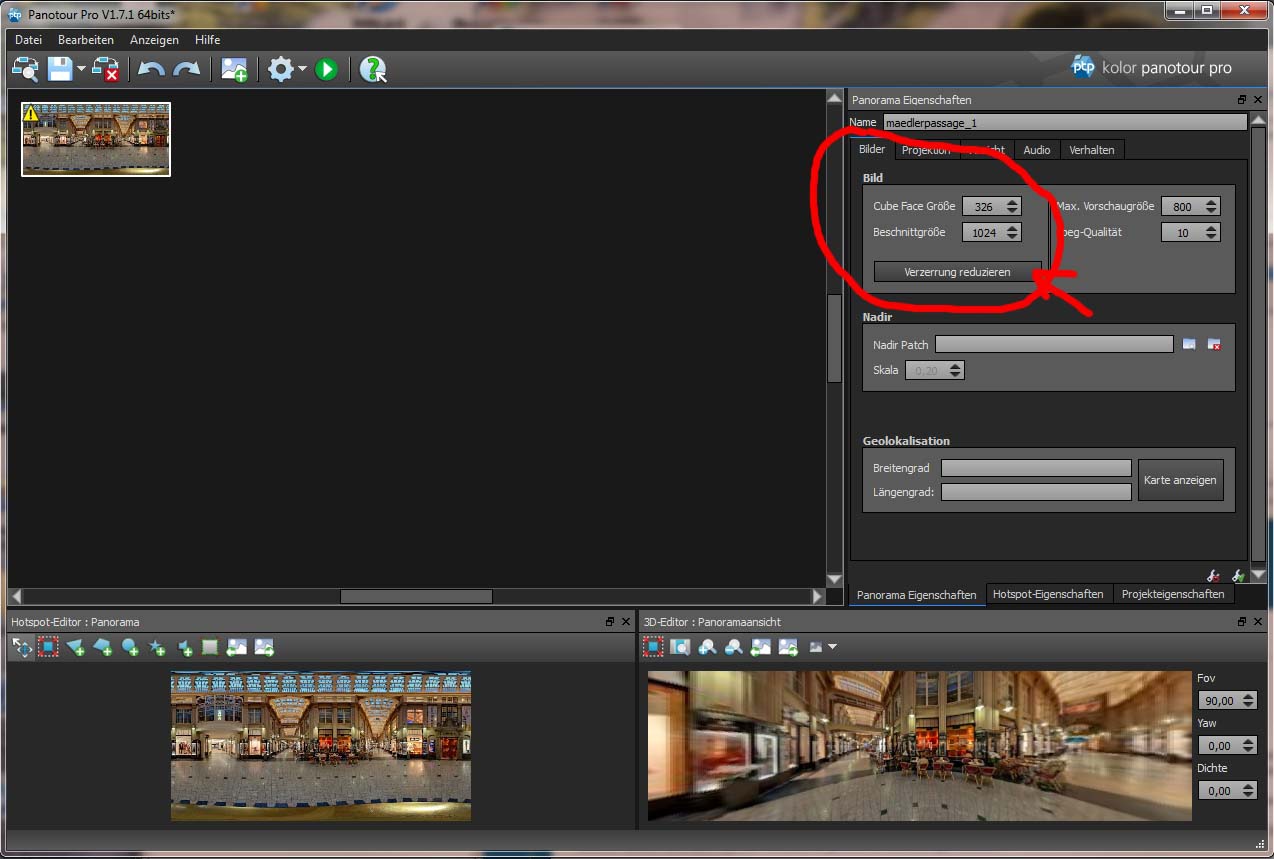
Task: Select the maedlerpassage_1 panorama thumbnail
Action: 96,139
